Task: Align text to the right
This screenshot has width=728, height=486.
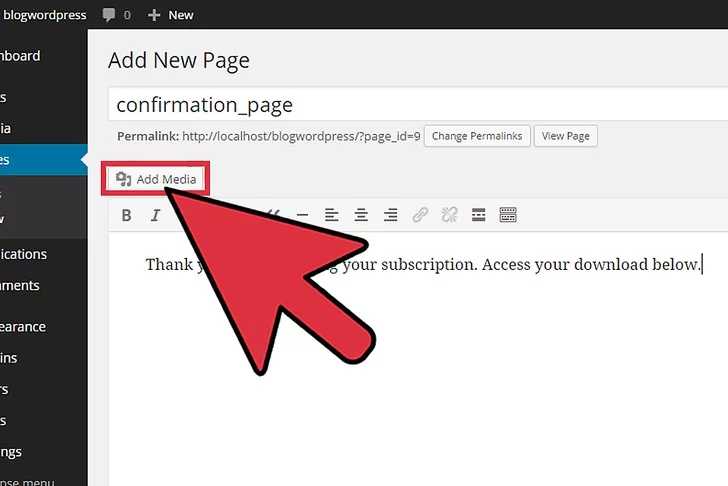Action: (391, 215)
